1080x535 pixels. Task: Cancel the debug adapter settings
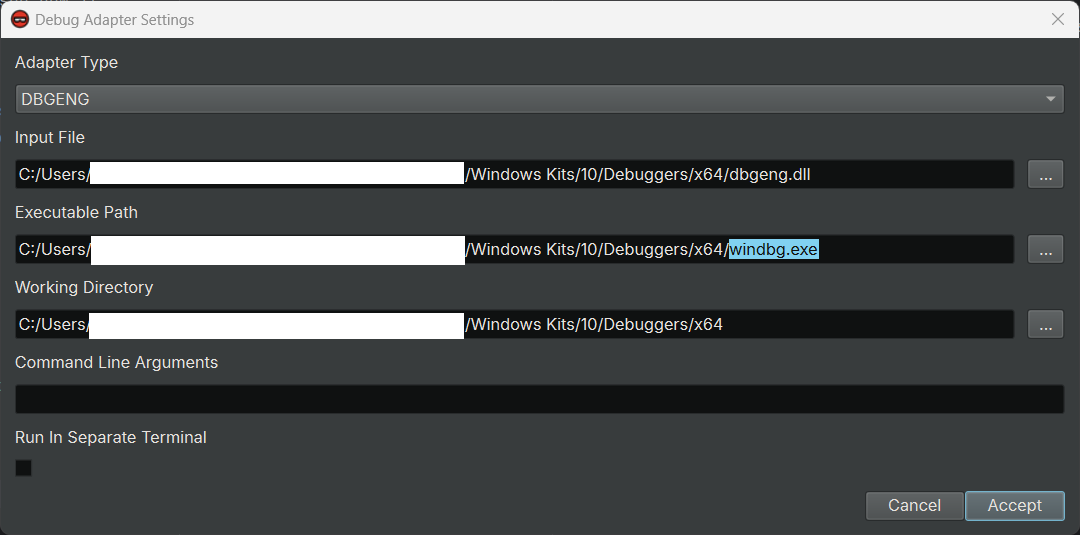click(x=914, y=505)
